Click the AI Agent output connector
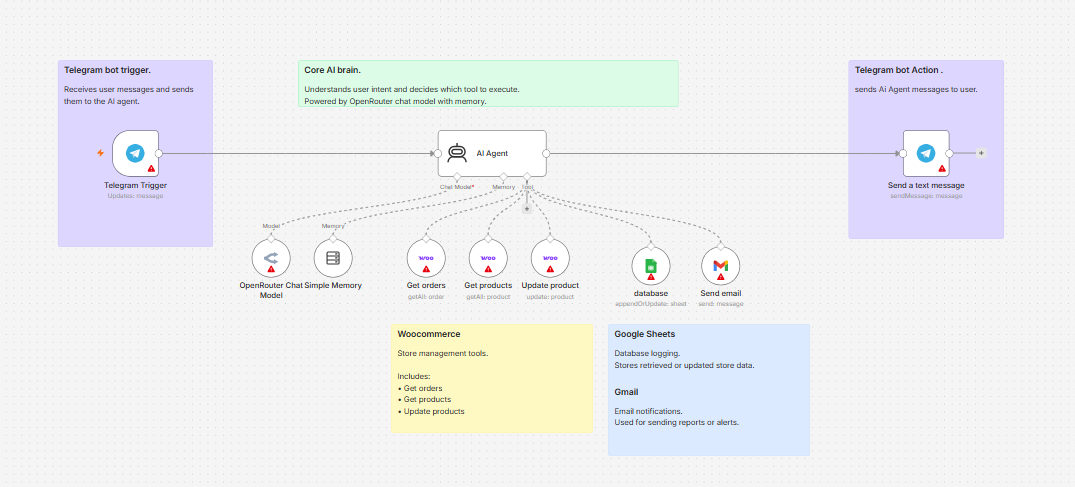 click(x=546, y=154)
